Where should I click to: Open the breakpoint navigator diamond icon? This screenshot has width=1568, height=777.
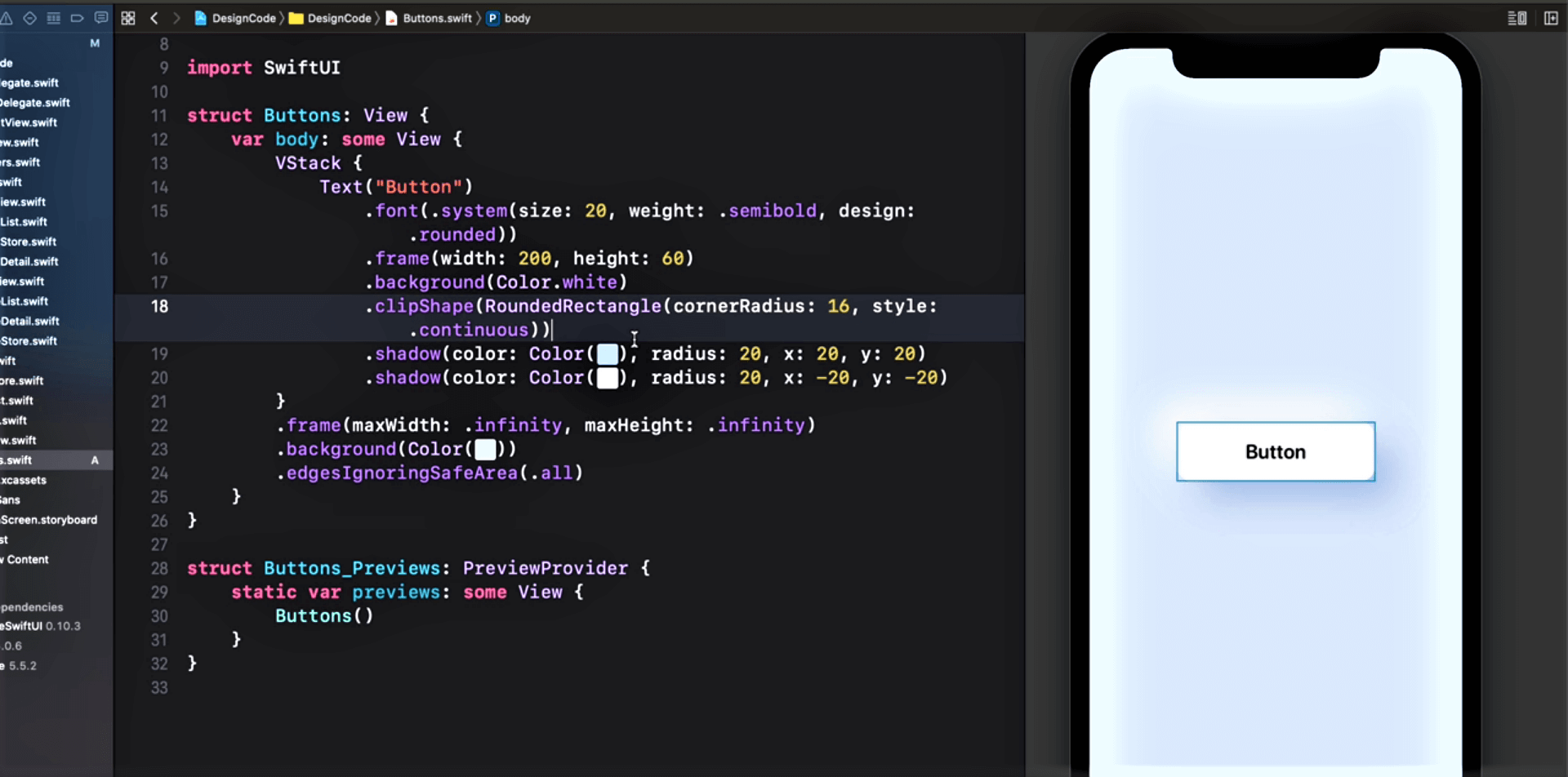click(30, 18)
